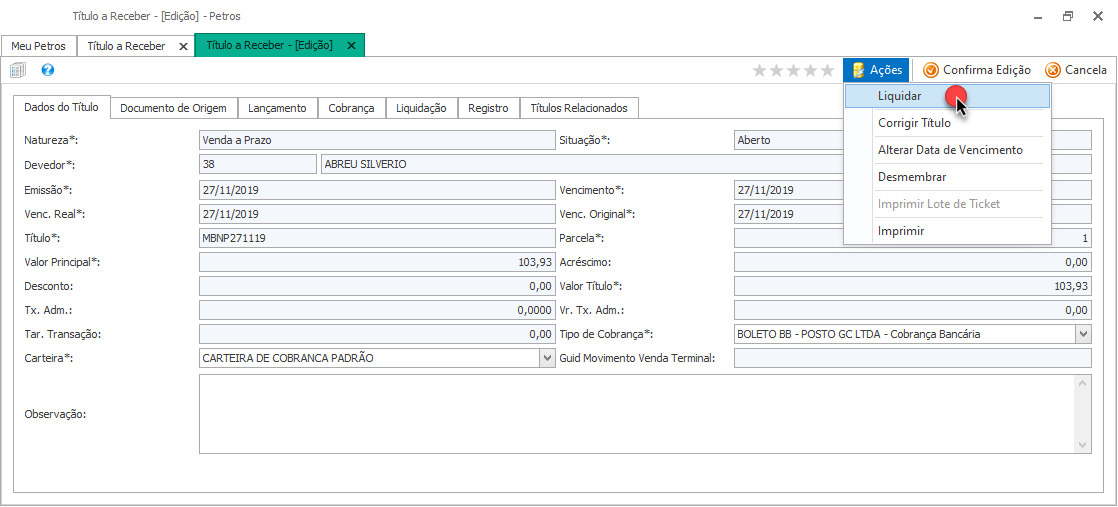Click the Ações toolbar button
Screen dimensions: 1118x507
876,70
